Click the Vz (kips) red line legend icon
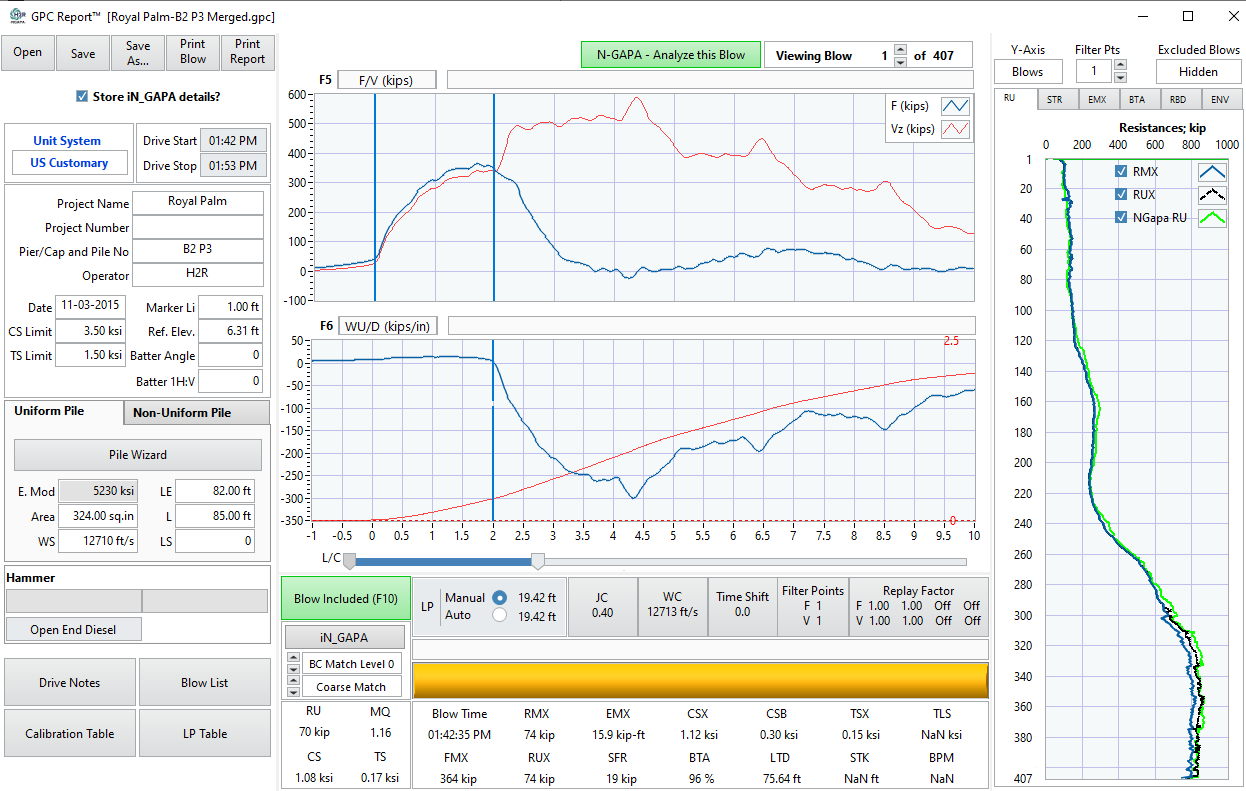 click(956, 129)
